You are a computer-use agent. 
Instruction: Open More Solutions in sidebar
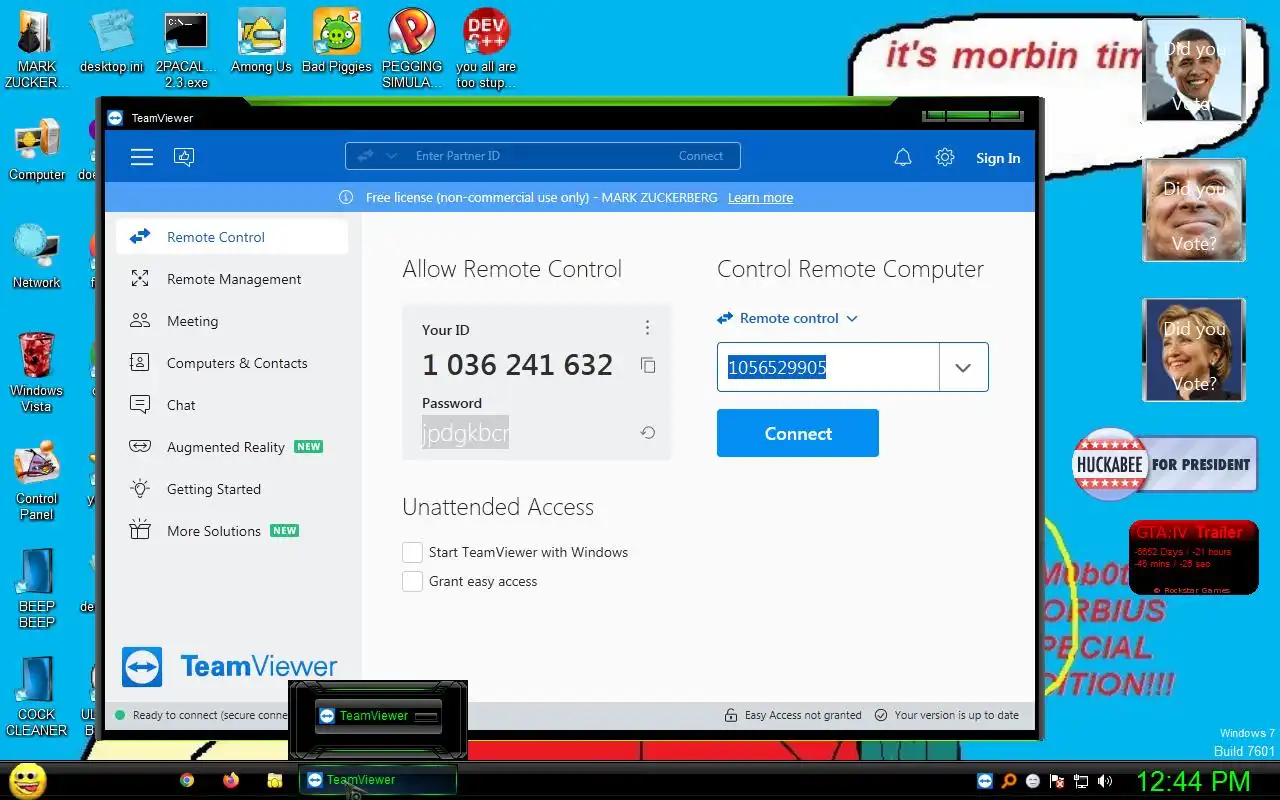(232, 531)
